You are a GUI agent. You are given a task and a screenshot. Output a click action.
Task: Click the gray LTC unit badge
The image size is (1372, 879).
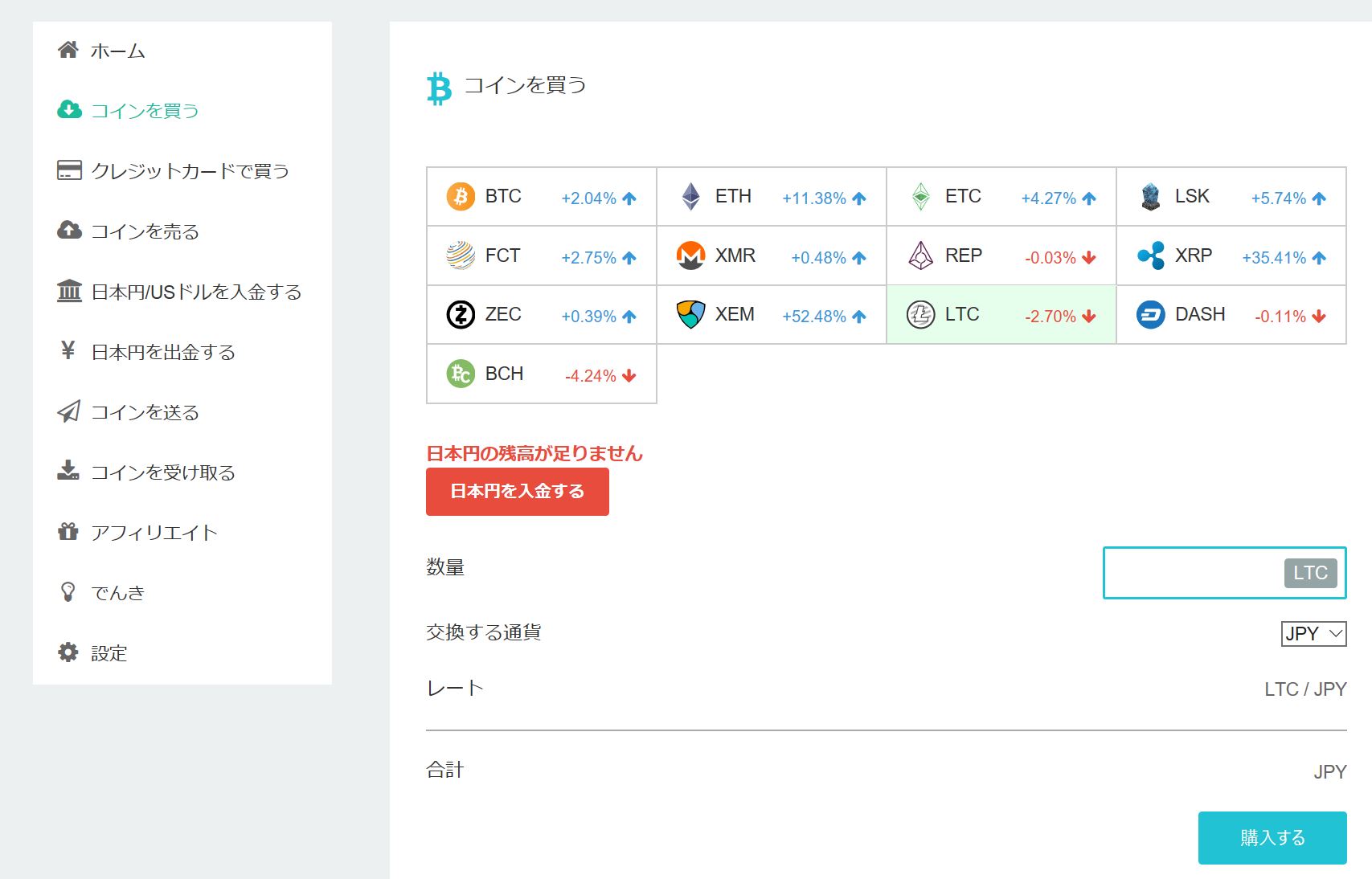tap(1310, 573)
